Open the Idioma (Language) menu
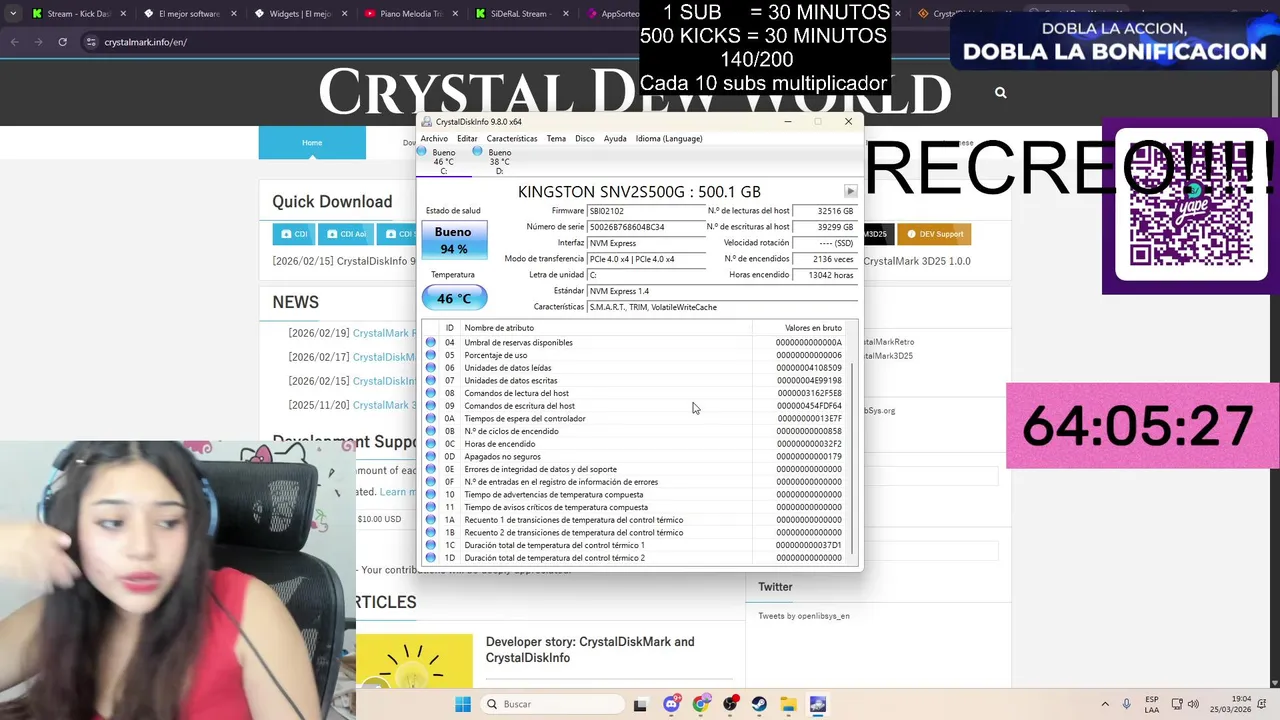The height and width of the screenshot is (720, 1280). 669,139
